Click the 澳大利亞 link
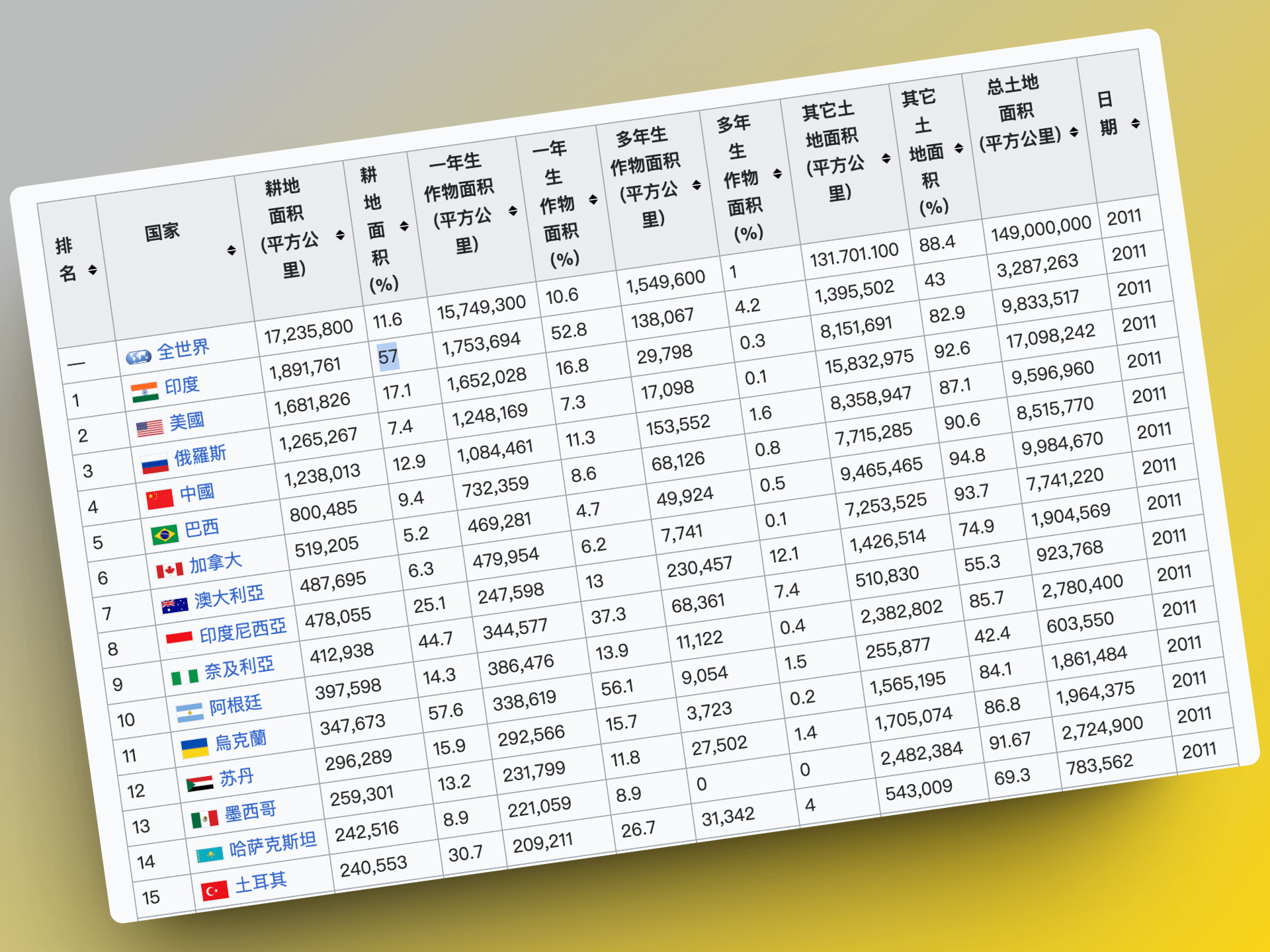The width and height of the screenshot is (1270, 952). (x=229, y=597)
